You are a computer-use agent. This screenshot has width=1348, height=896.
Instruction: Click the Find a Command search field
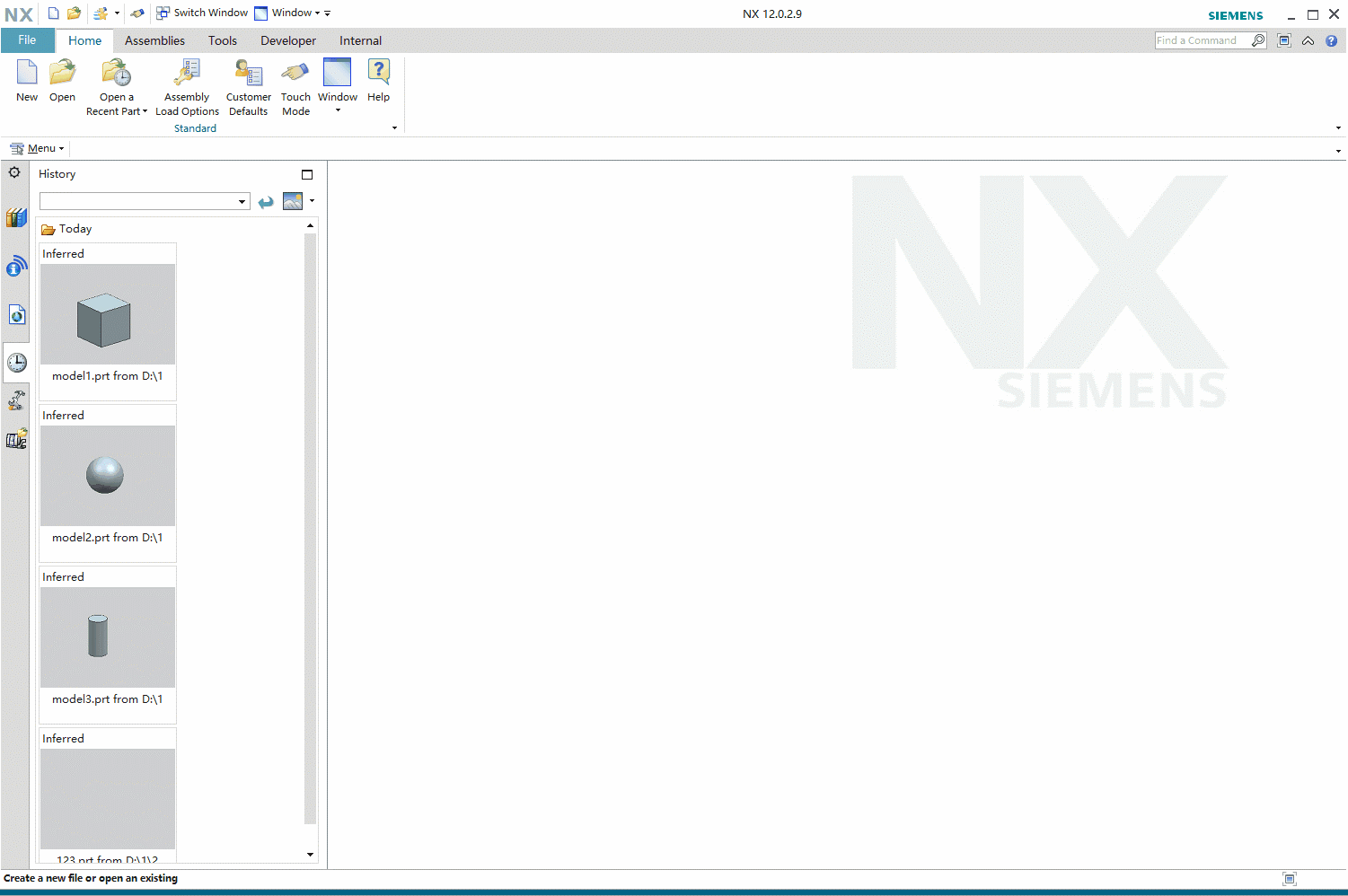[1202, 40]
